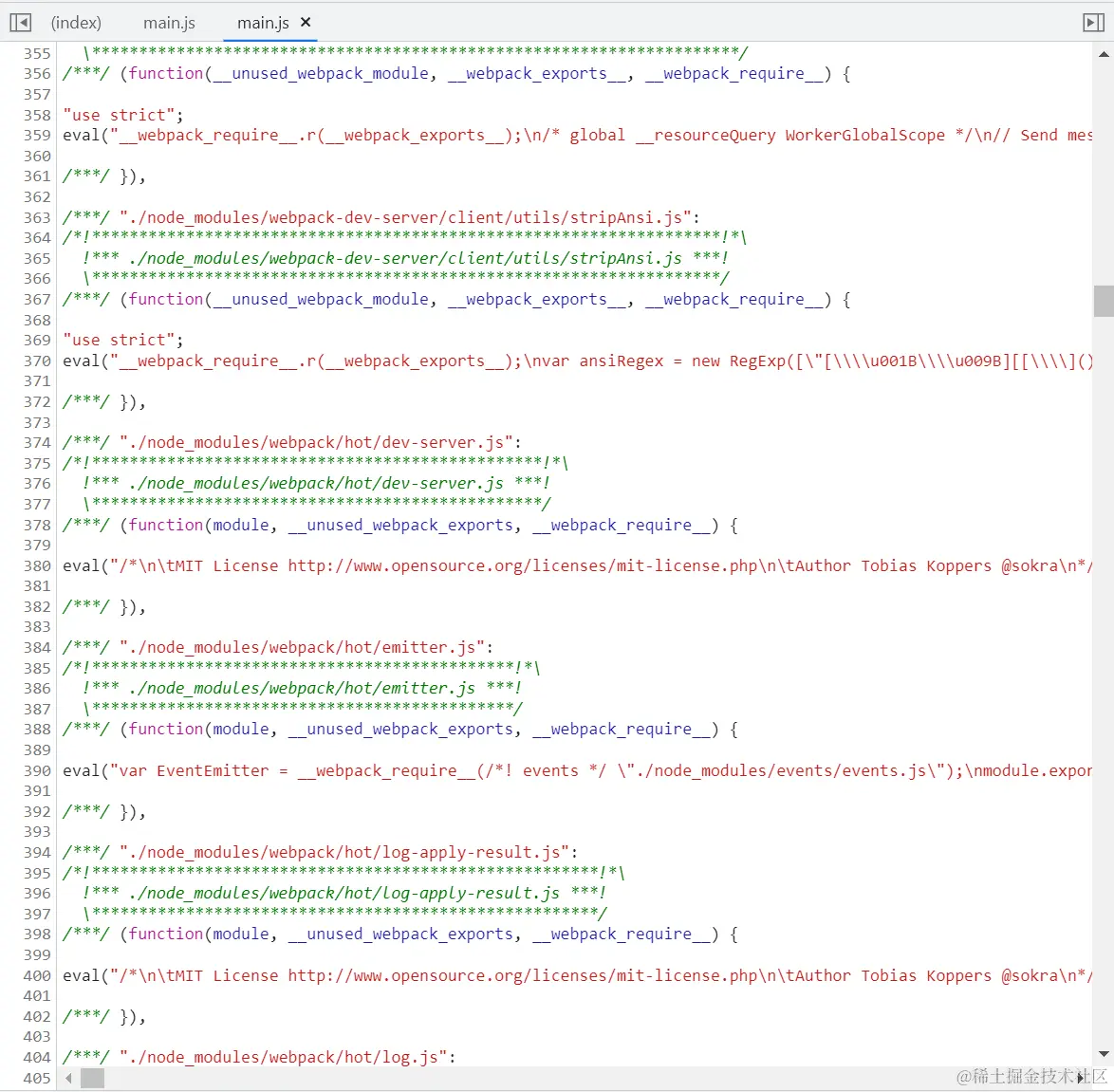
Task: Click line number 370 in the gutter
Action: click(x=37, y=361)
